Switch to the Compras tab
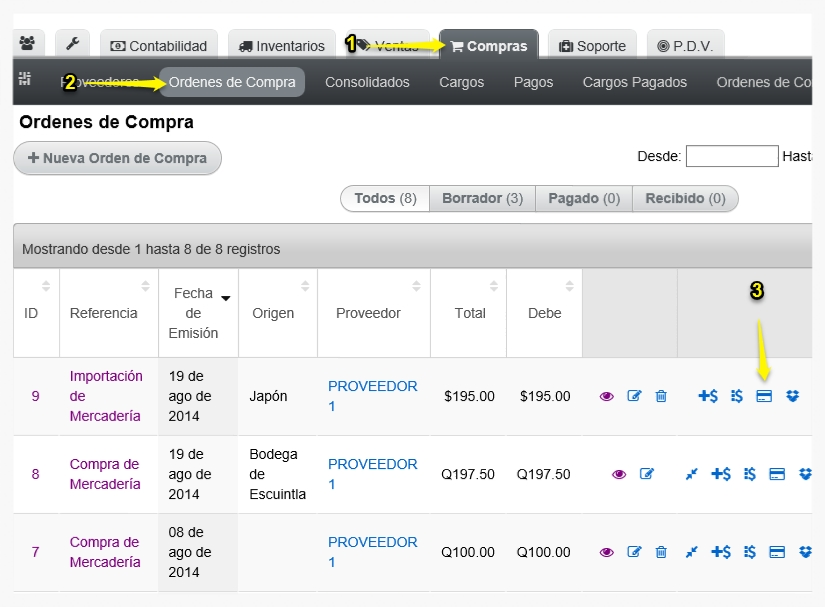 click(489, 45)
